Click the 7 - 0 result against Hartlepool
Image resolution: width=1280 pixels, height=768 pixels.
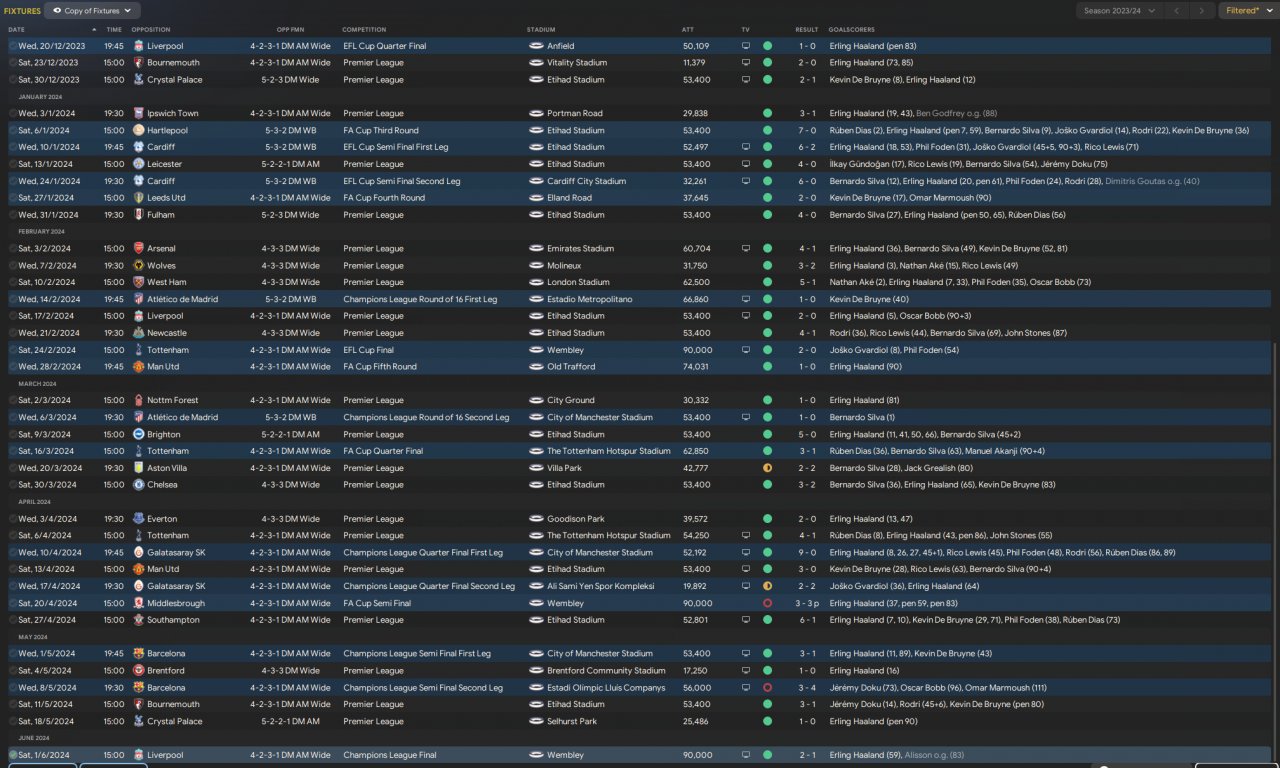click(806, 131)
